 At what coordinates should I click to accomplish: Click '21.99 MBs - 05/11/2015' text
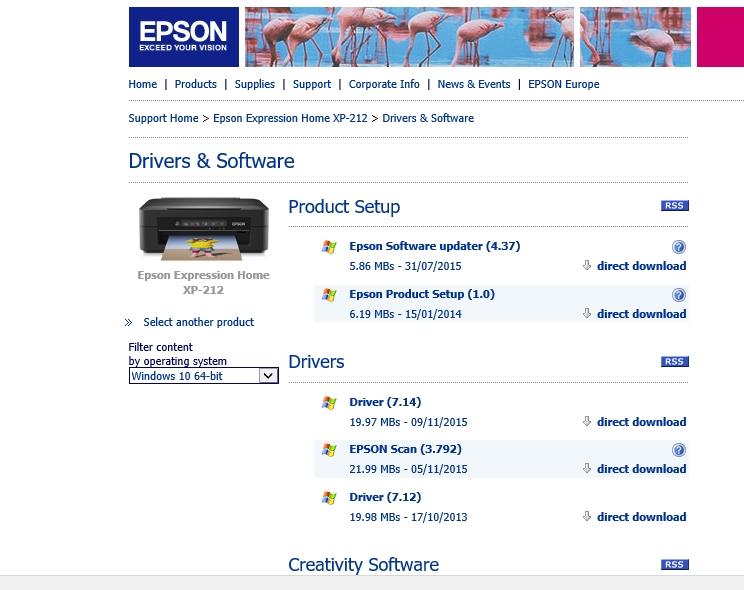pyautogui.click(x=408, y=469)
